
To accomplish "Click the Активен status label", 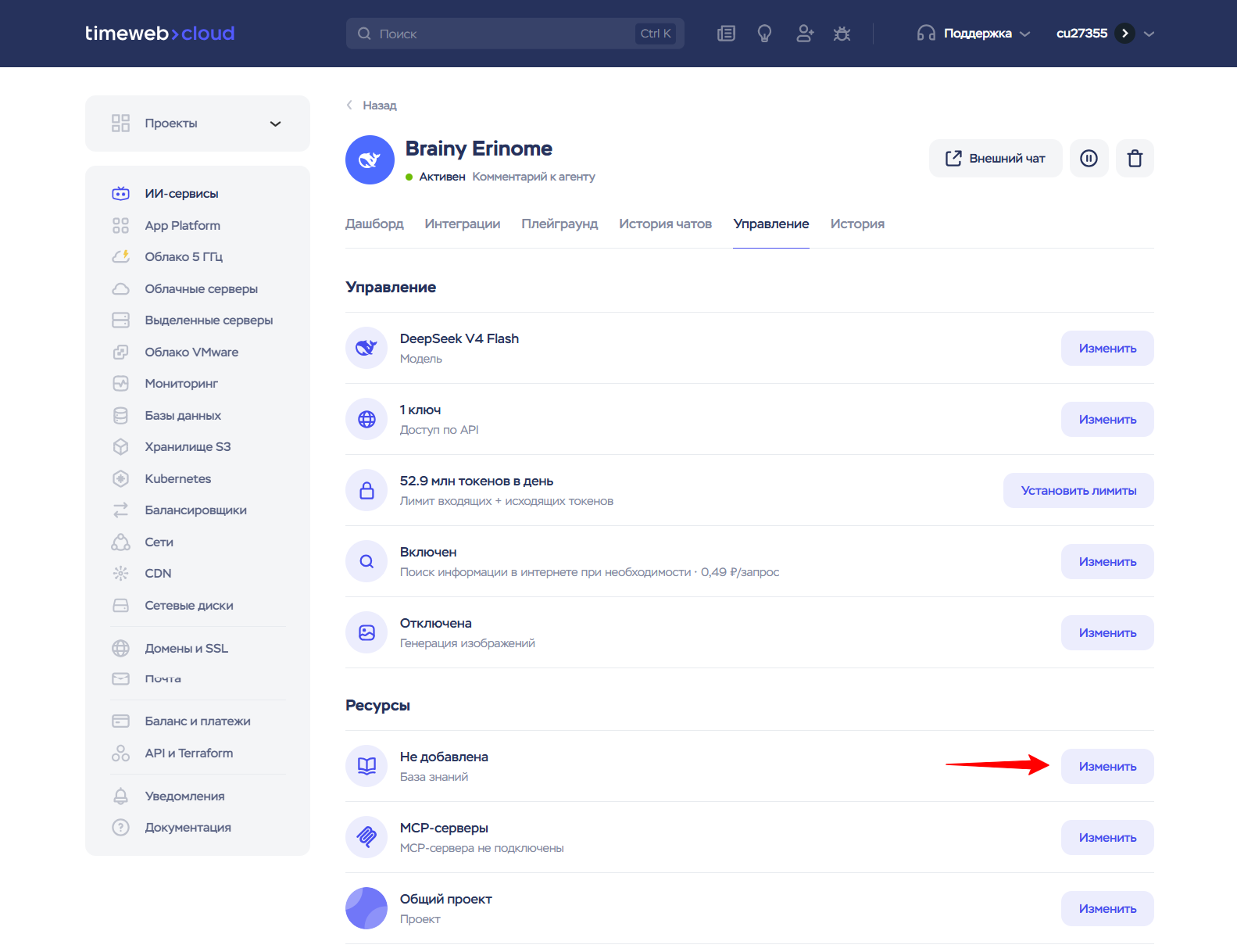I will [x=442, y=177].
